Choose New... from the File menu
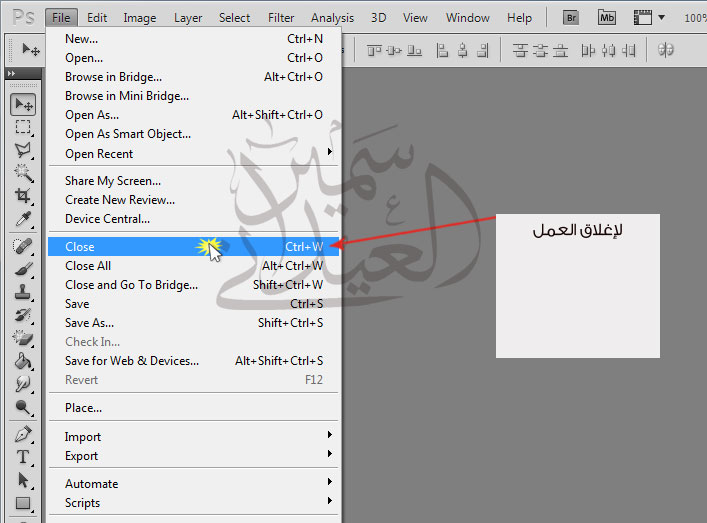The image size is (707, 523). click(193, 39)
